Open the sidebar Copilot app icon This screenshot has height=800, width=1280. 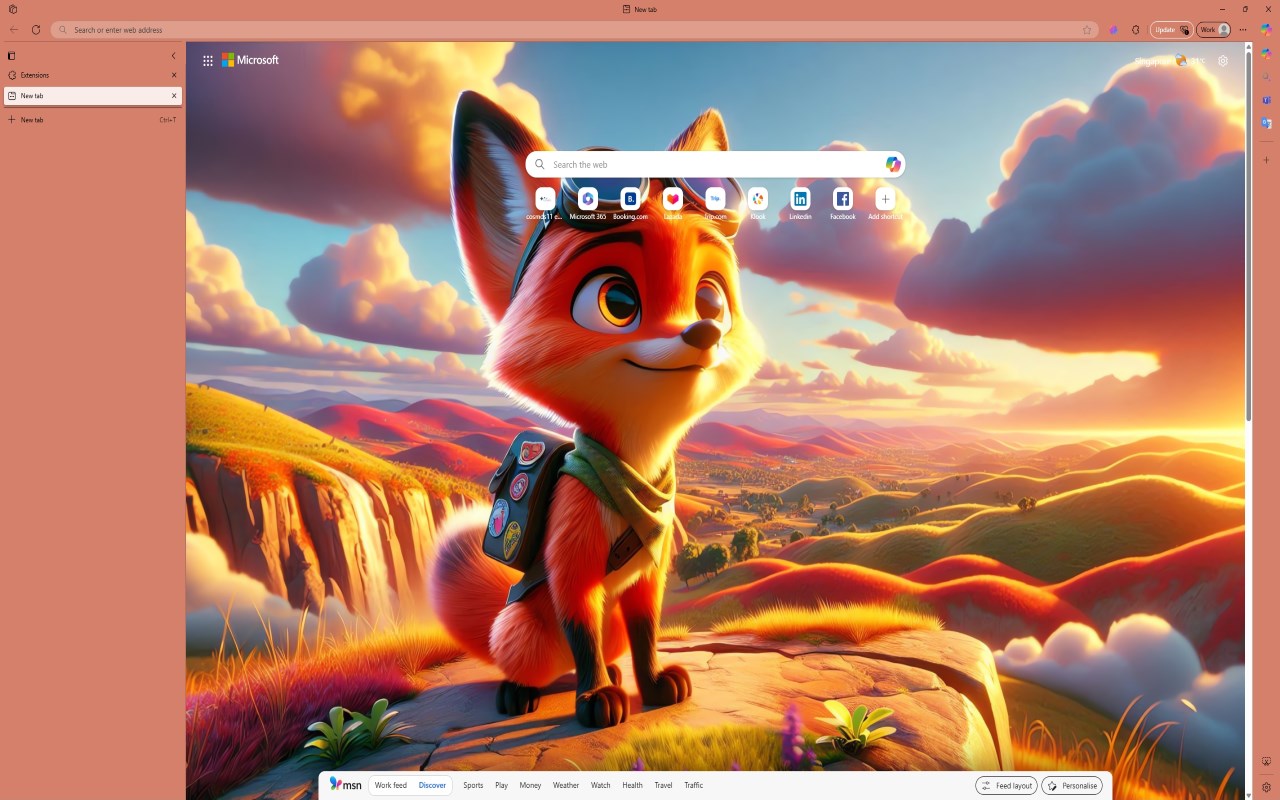1266,55
